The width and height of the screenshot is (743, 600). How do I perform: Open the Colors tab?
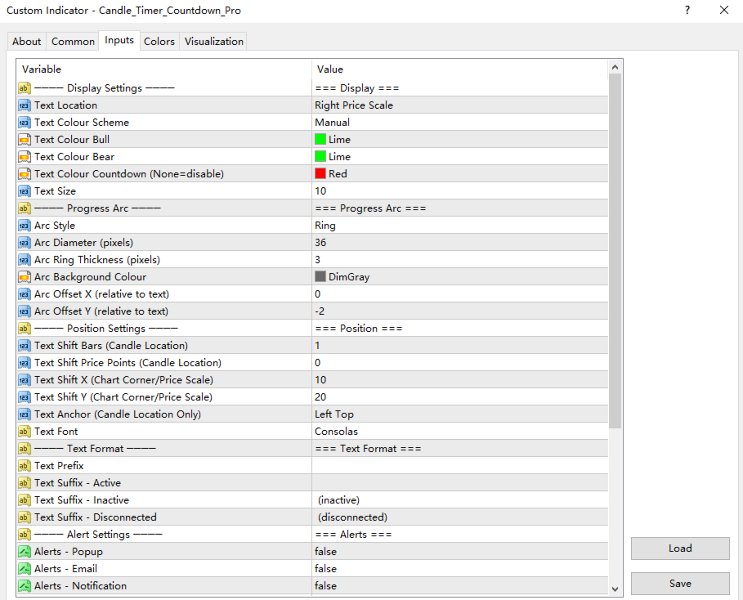coord(159,41)
